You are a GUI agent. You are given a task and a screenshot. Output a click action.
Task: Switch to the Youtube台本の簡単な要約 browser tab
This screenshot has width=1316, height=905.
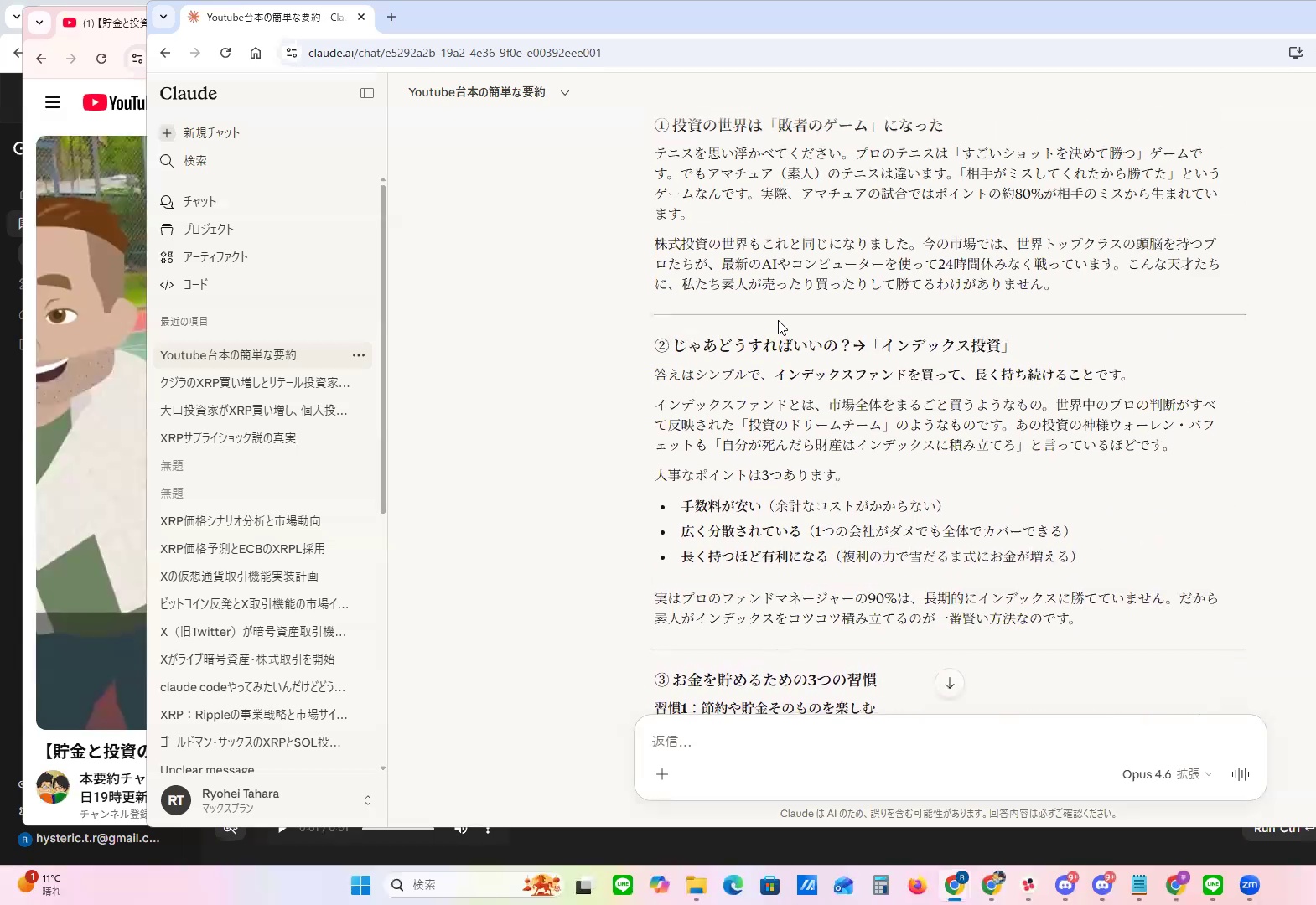277,17
